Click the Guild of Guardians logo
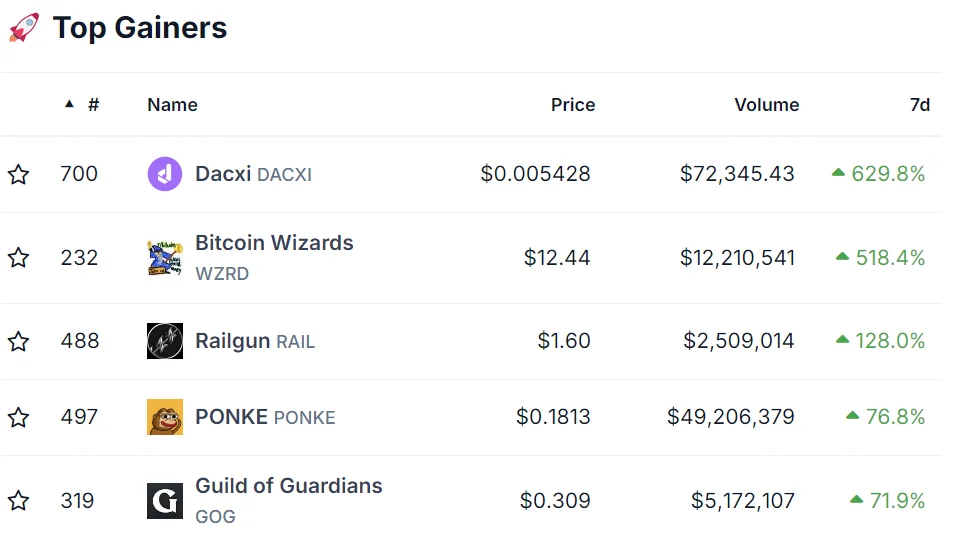 point(164,500)
